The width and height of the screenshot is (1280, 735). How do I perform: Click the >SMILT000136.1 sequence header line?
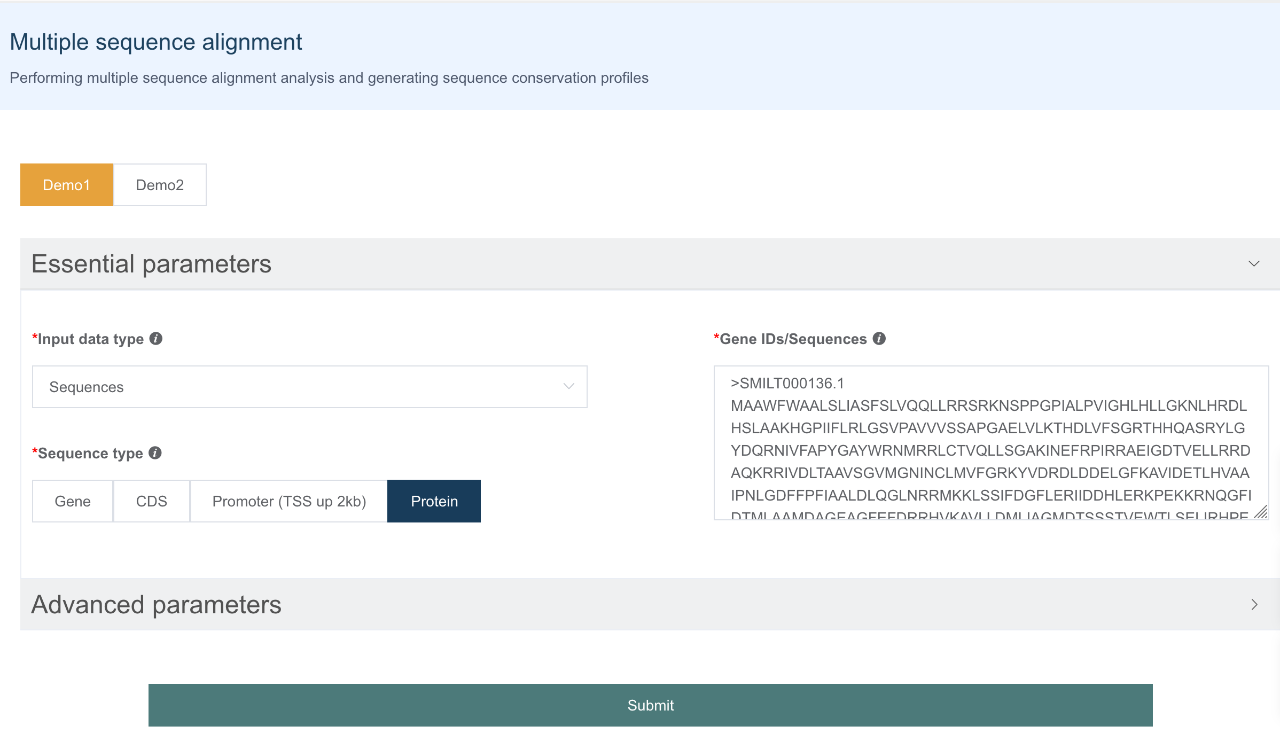[x=788, y=383]
